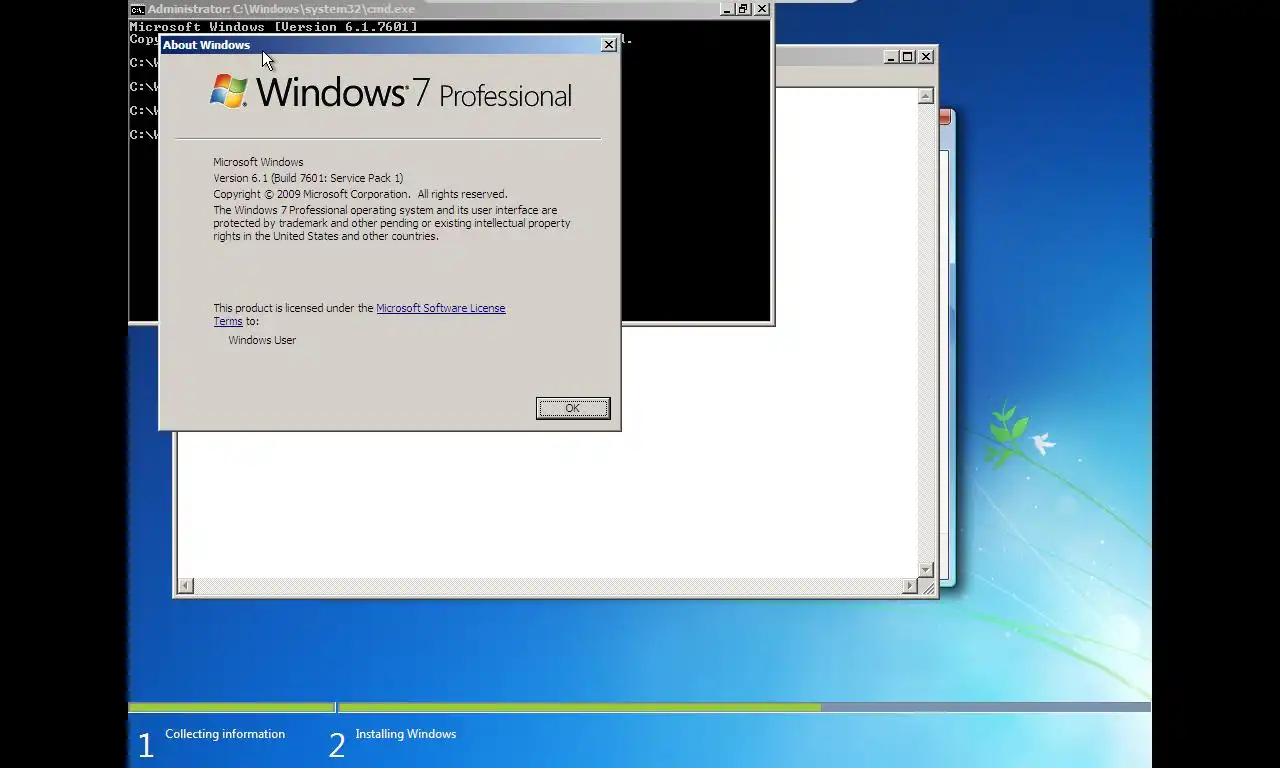1280x768 pixels.
Task: Click the 'Installing Windows' step label
Action: (x=406, y=734)
